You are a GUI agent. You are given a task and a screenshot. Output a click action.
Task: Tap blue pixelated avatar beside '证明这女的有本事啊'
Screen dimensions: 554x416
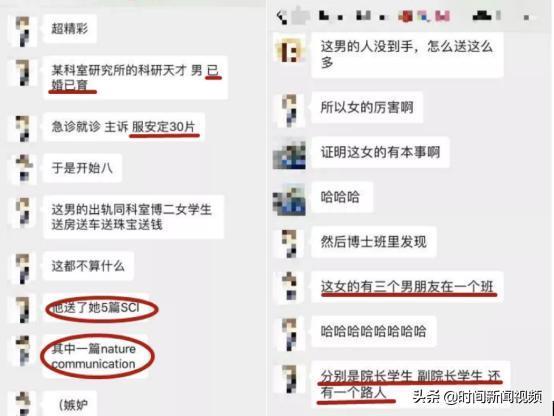click(x=289, y=154)
